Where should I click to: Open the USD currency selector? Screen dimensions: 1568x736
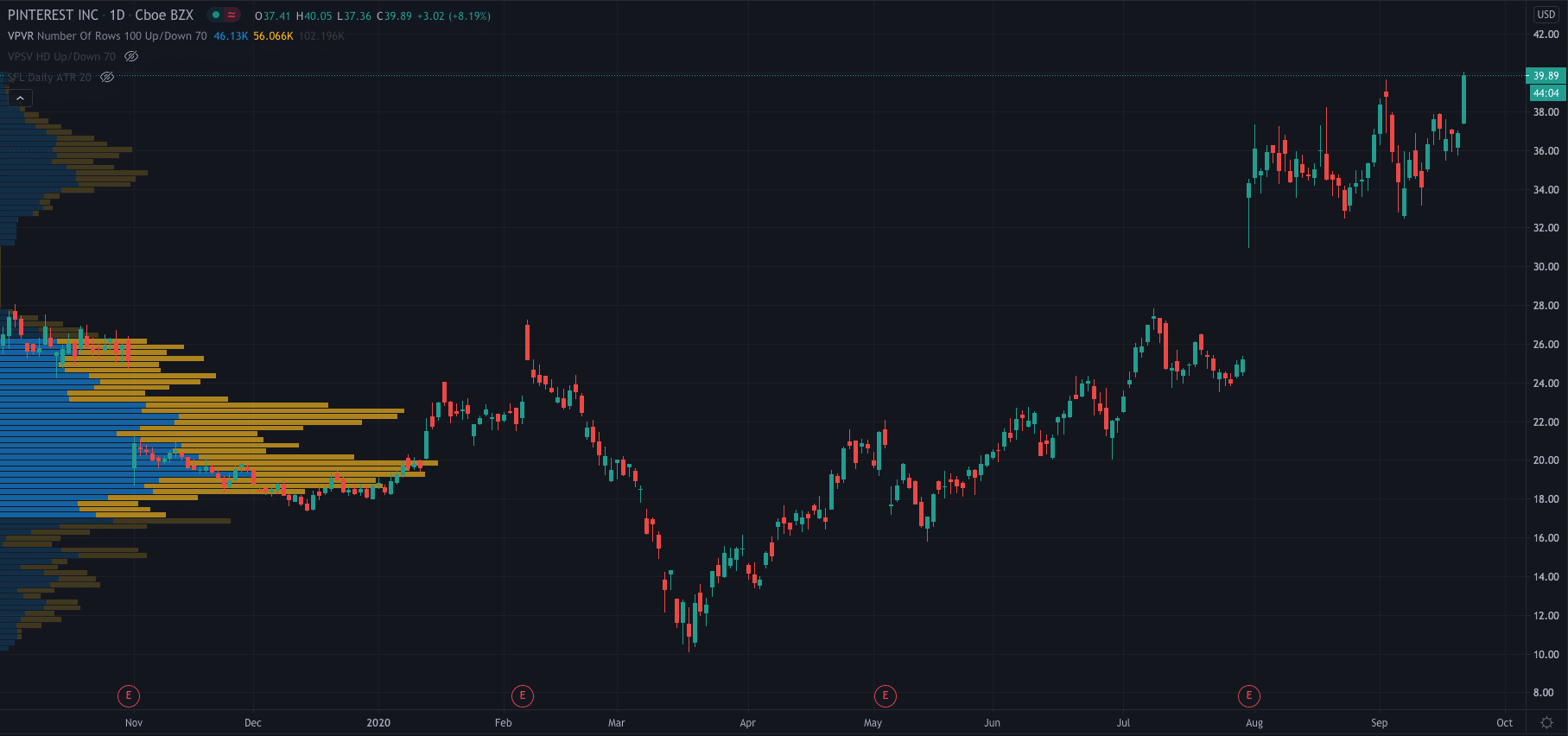tap(1546, 15)
